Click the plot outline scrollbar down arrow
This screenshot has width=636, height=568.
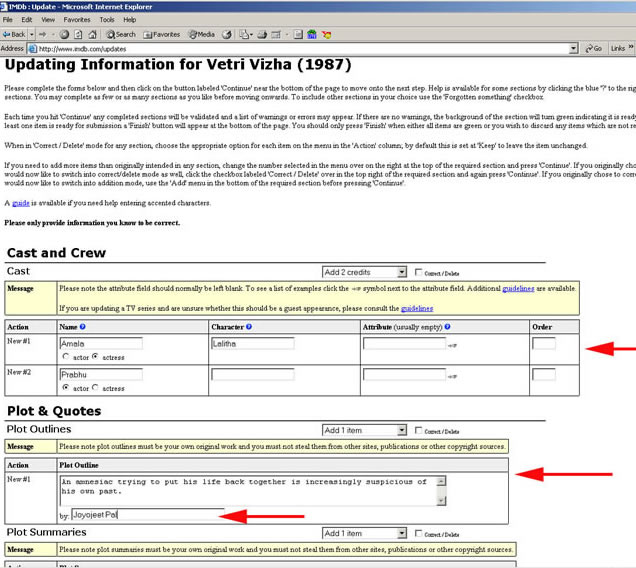441,501
